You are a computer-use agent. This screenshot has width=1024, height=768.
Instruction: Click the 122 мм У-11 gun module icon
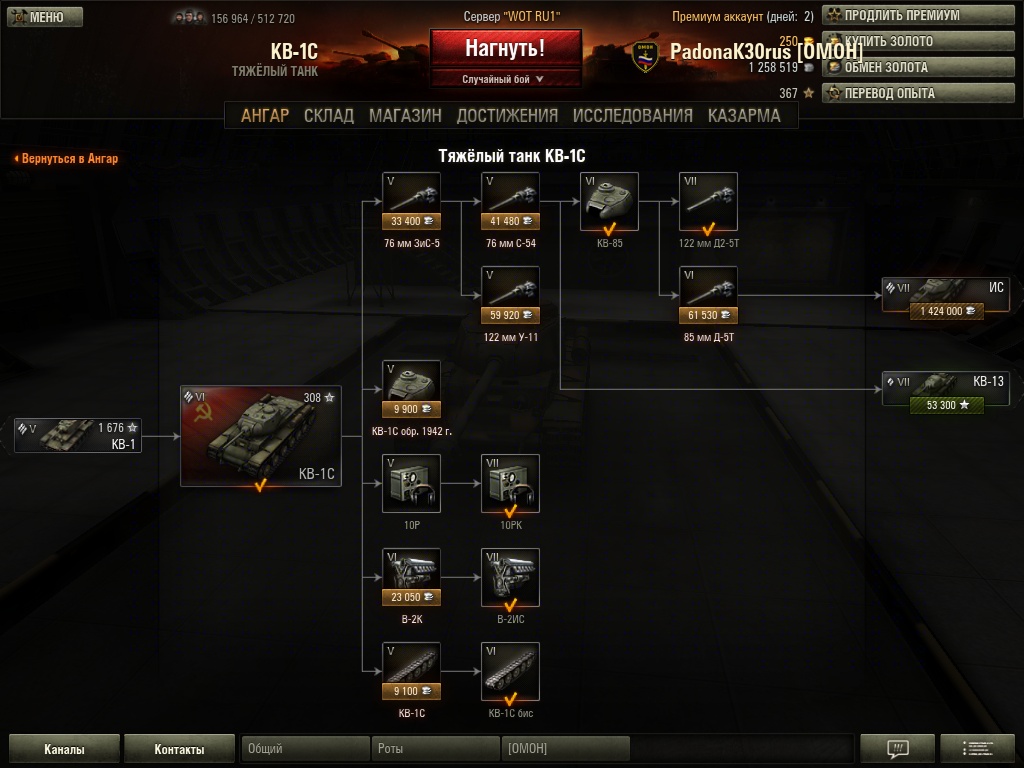(511, 295)
